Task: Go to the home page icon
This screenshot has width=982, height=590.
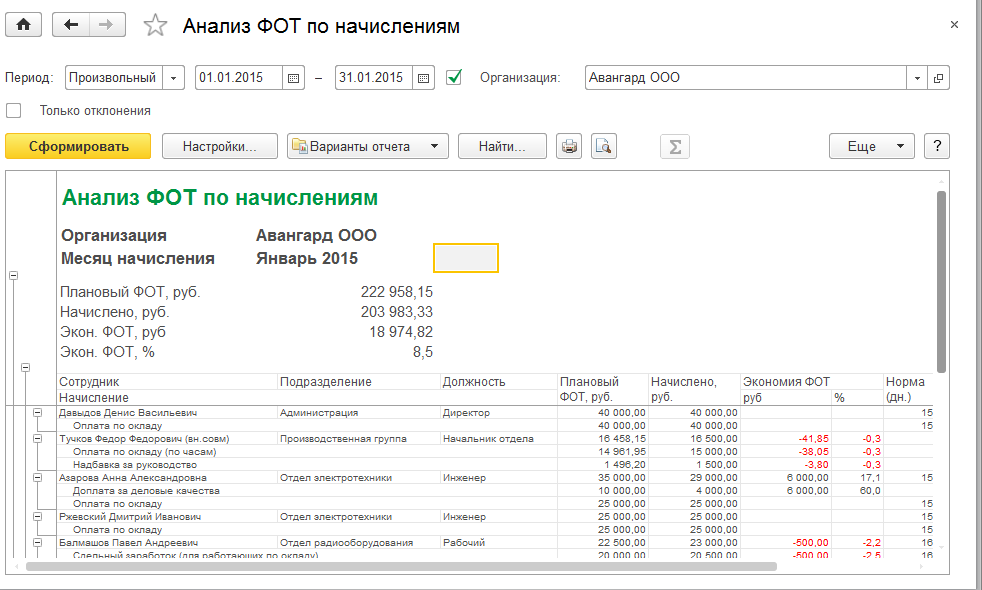Action: click(x=24, y=25)
